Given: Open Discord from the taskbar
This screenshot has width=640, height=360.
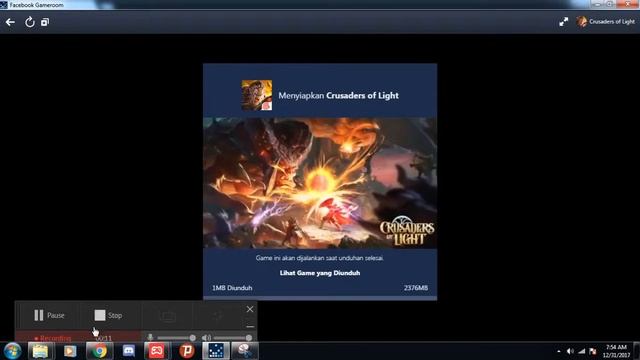Looking at the screenshot, I should click(x=129, y=351).
